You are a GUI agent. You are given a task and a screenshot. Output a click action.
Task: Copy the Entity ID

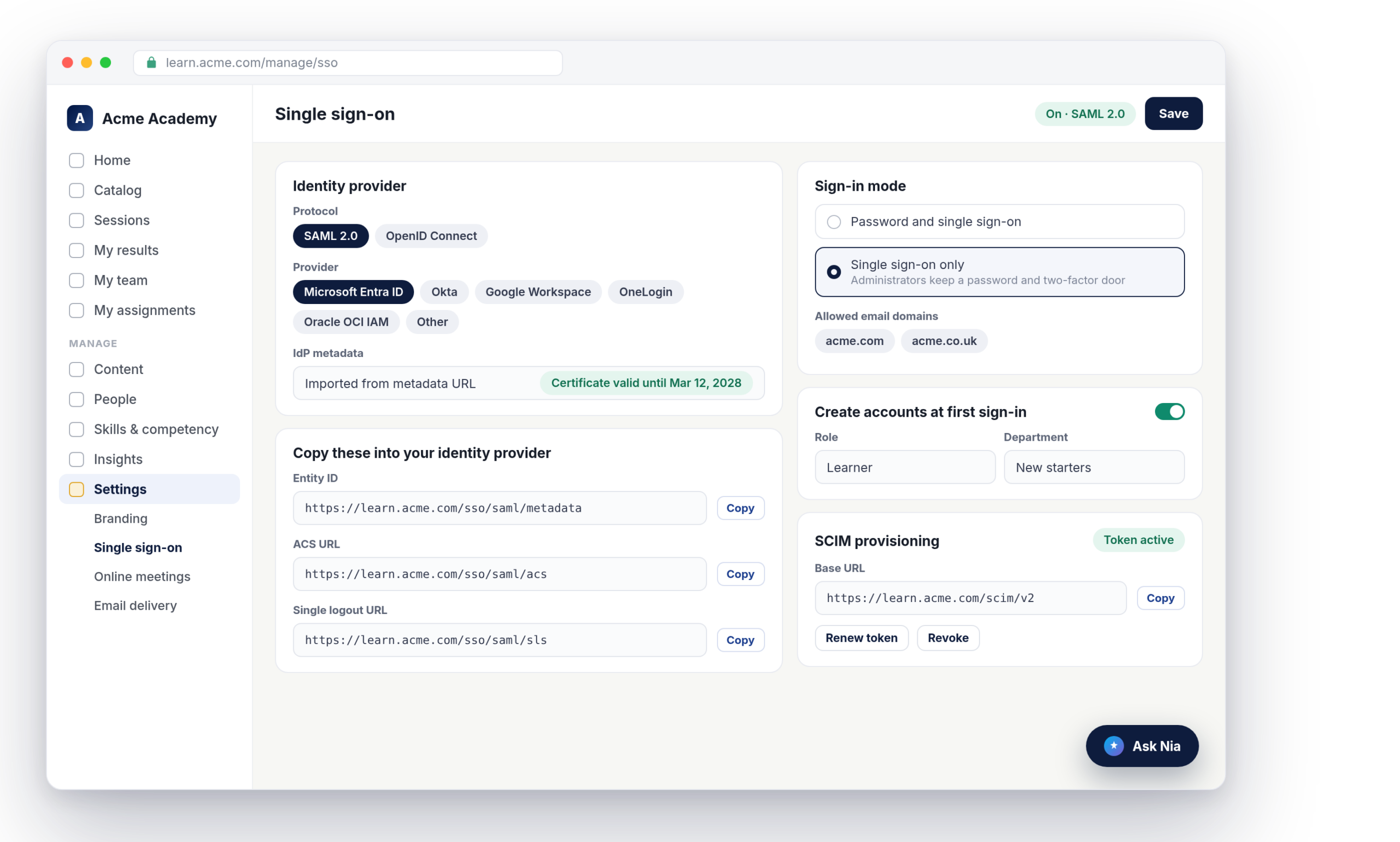click(740, 508)
